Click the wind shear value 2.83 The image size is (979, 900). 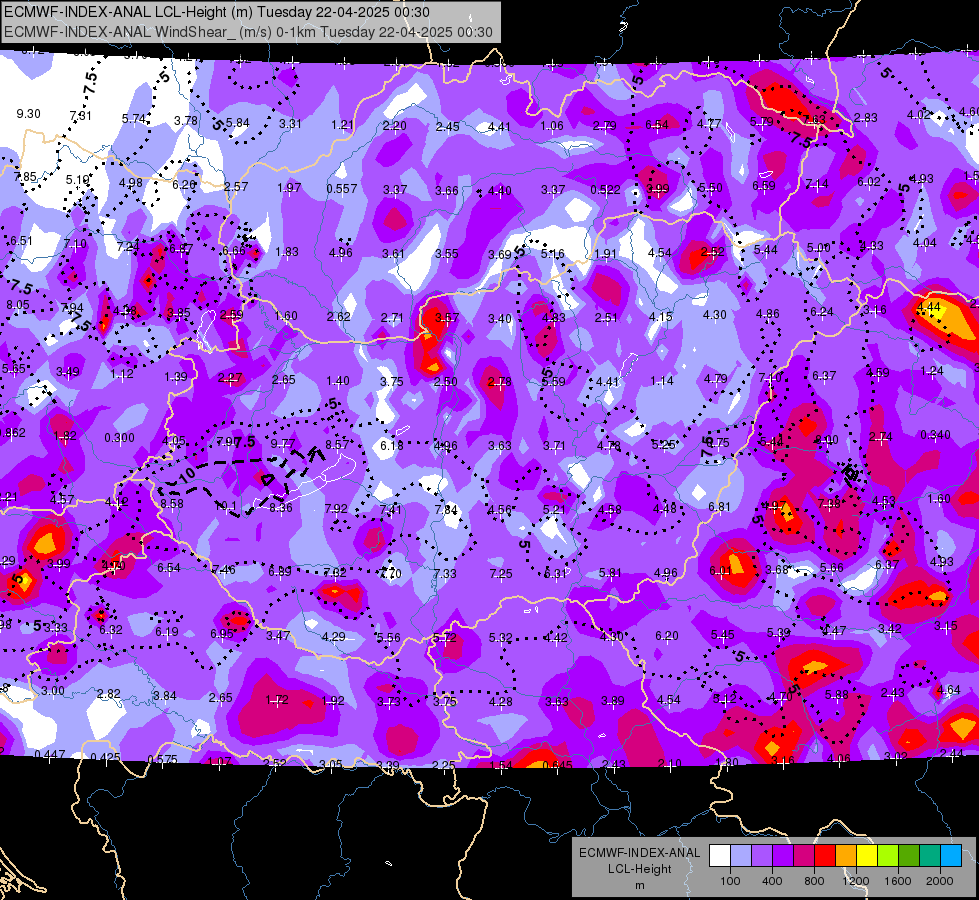tap(865, 117)
